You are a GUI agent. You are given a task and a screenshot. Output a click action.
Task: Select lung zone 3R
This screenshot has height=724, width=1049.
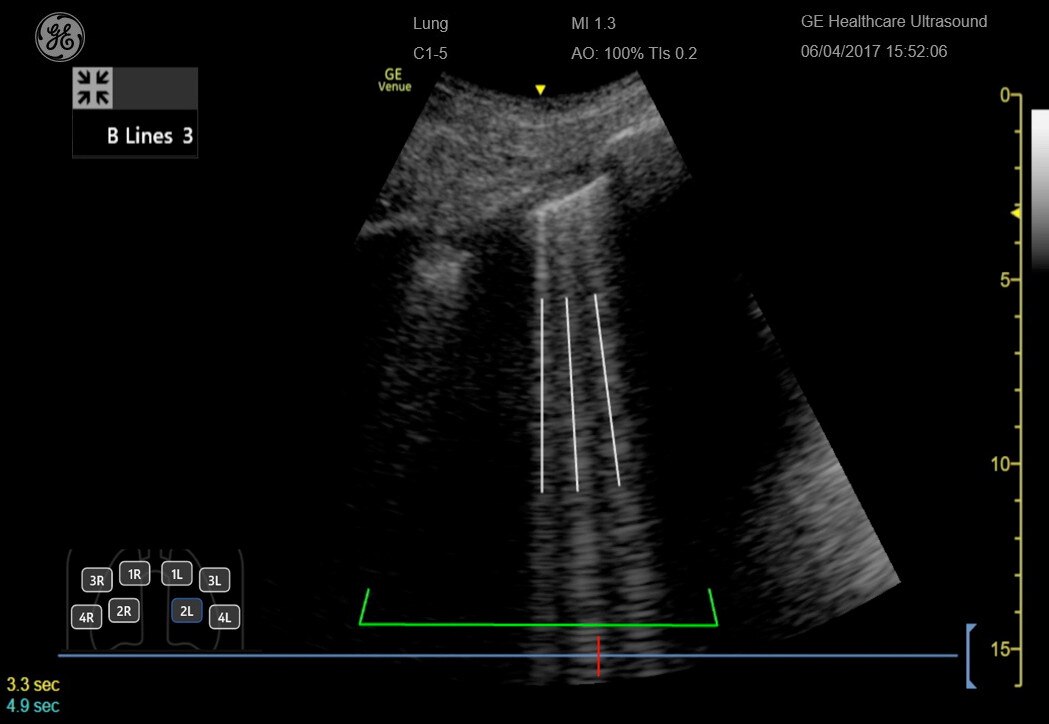(x=97, y=580)
